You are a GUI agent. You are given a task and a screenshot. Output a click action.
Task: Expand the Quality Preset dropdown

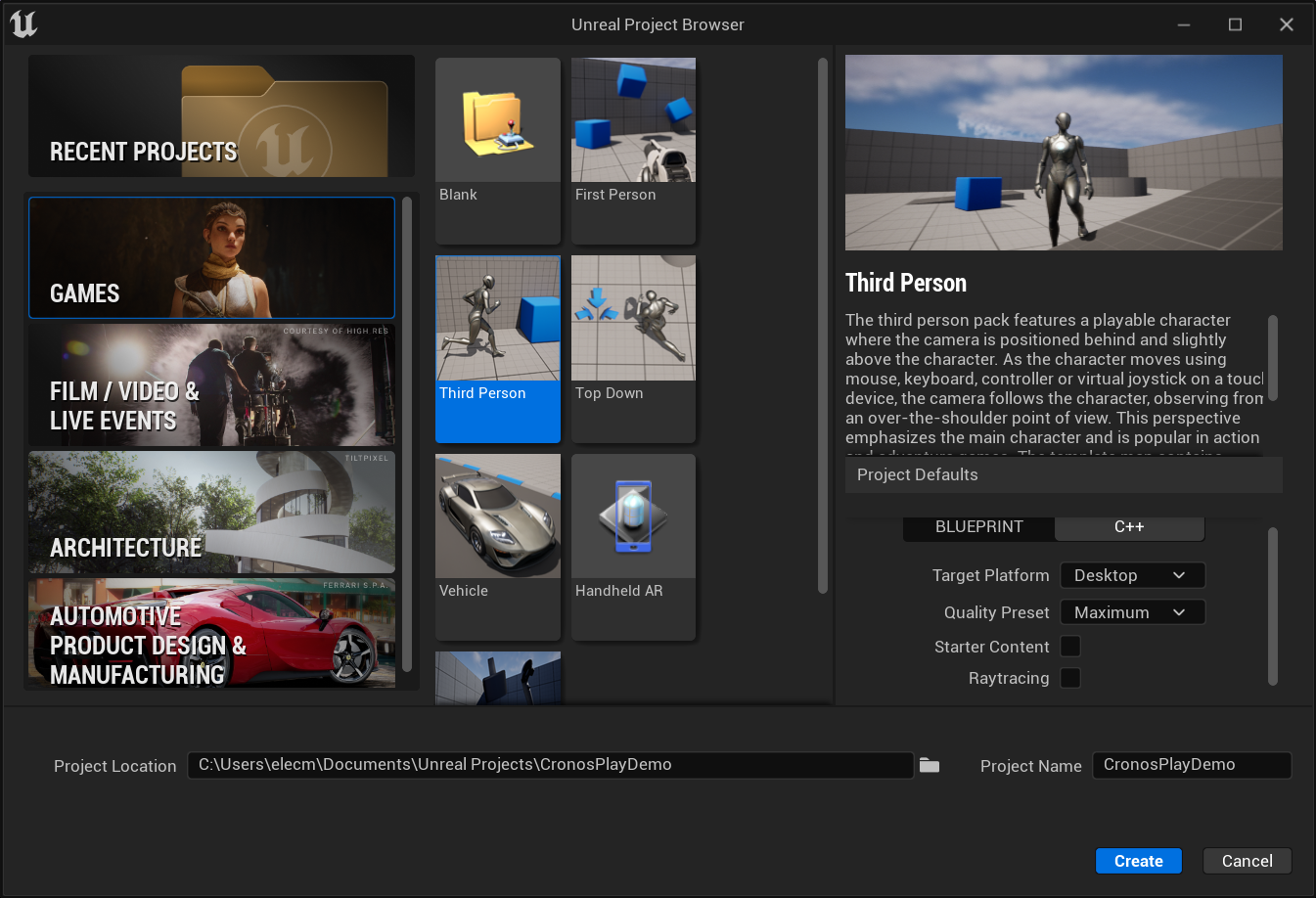[1132, 612]
